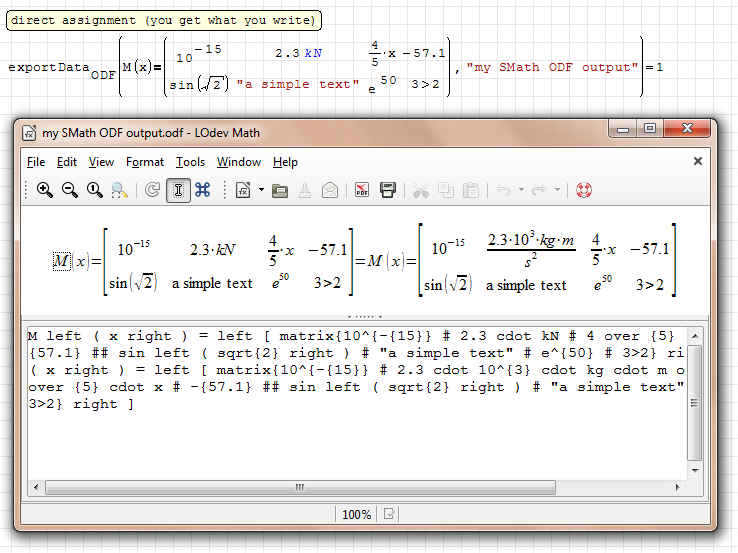Screen dimensions: 738x553
Task: Click the Open file folder icon
Action: pos(281,190)
